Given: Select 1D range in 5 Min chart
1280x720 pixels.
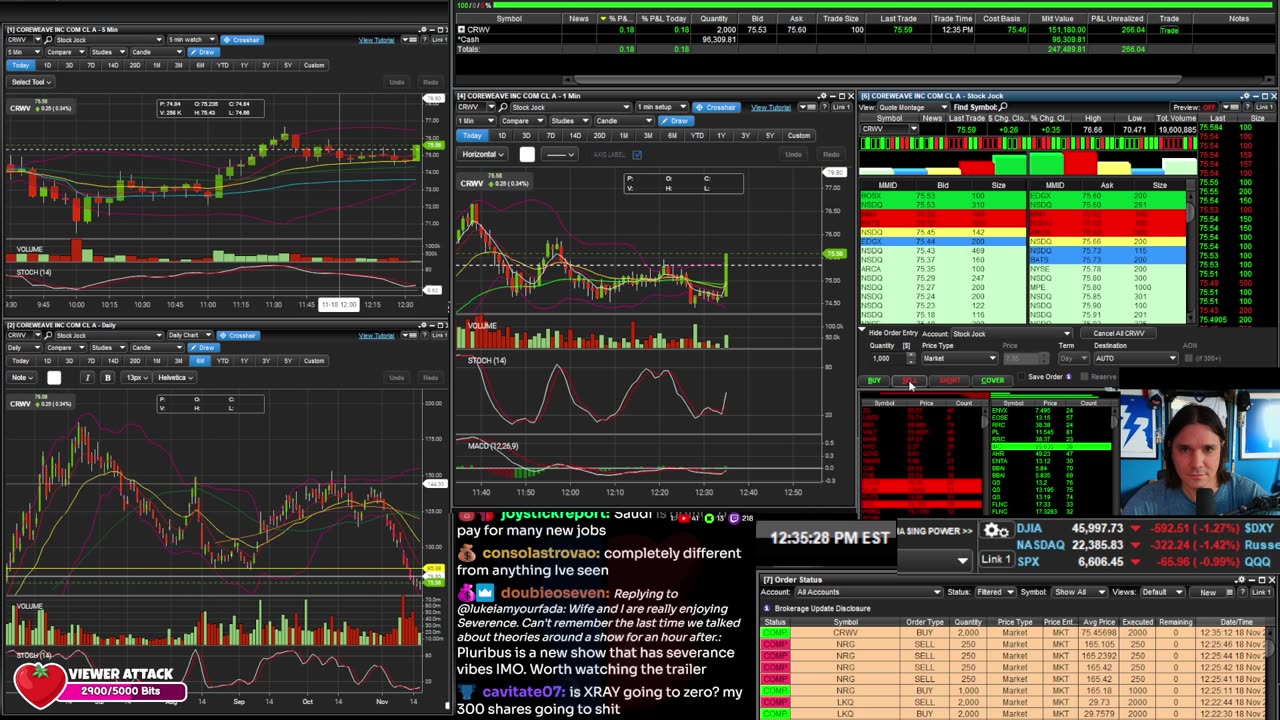Looking at the screenshot, I should coord(46,65).
